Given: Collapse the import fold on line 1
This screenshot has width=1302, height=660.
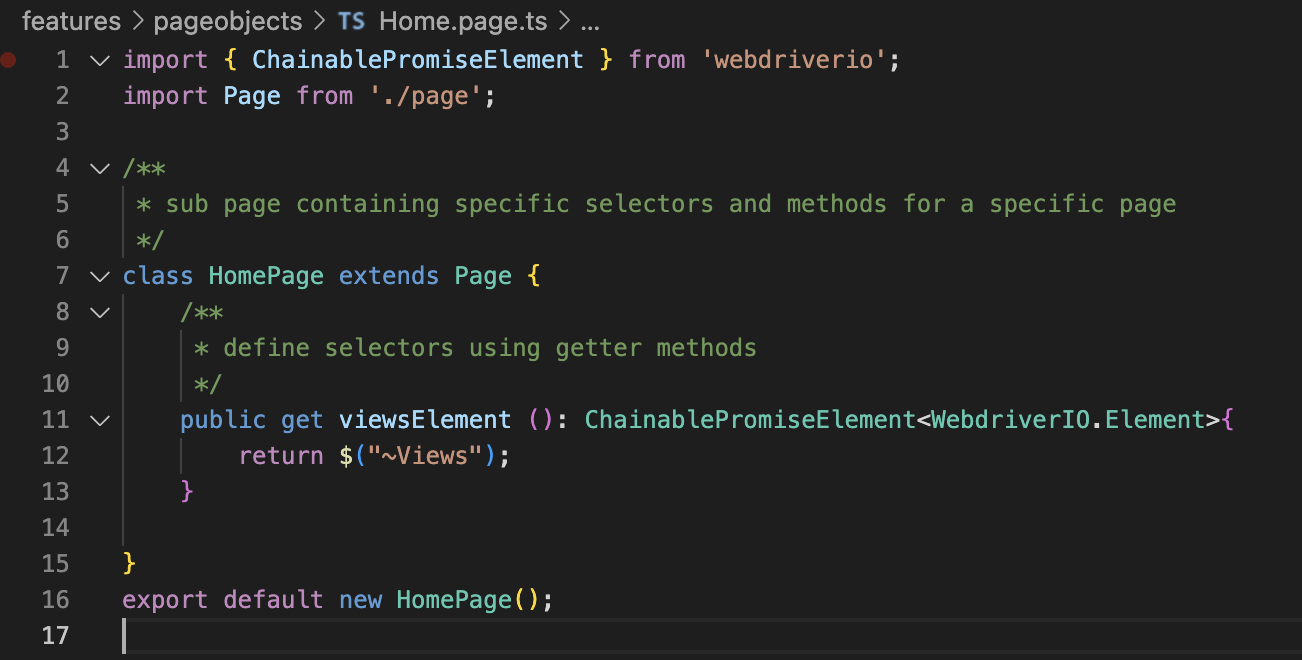Looking at the screenshot, I should click(x=99, y=60).
